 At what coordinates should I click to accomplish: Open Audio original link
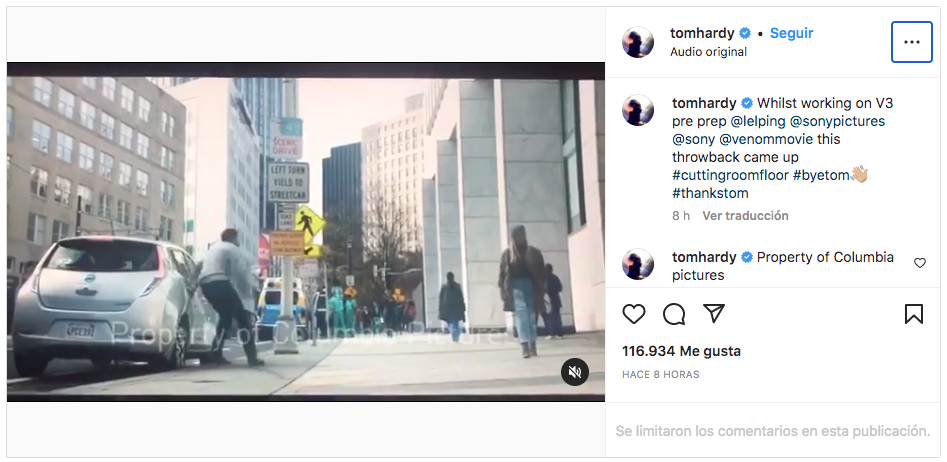(708, 52)
